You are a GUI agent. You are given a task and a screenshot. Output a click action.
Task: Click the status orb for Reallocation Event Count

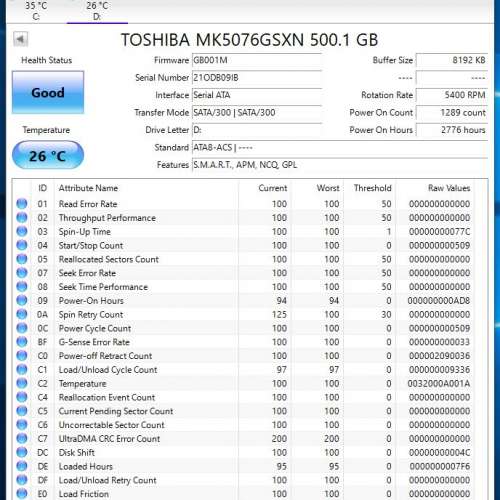[22, 397]
